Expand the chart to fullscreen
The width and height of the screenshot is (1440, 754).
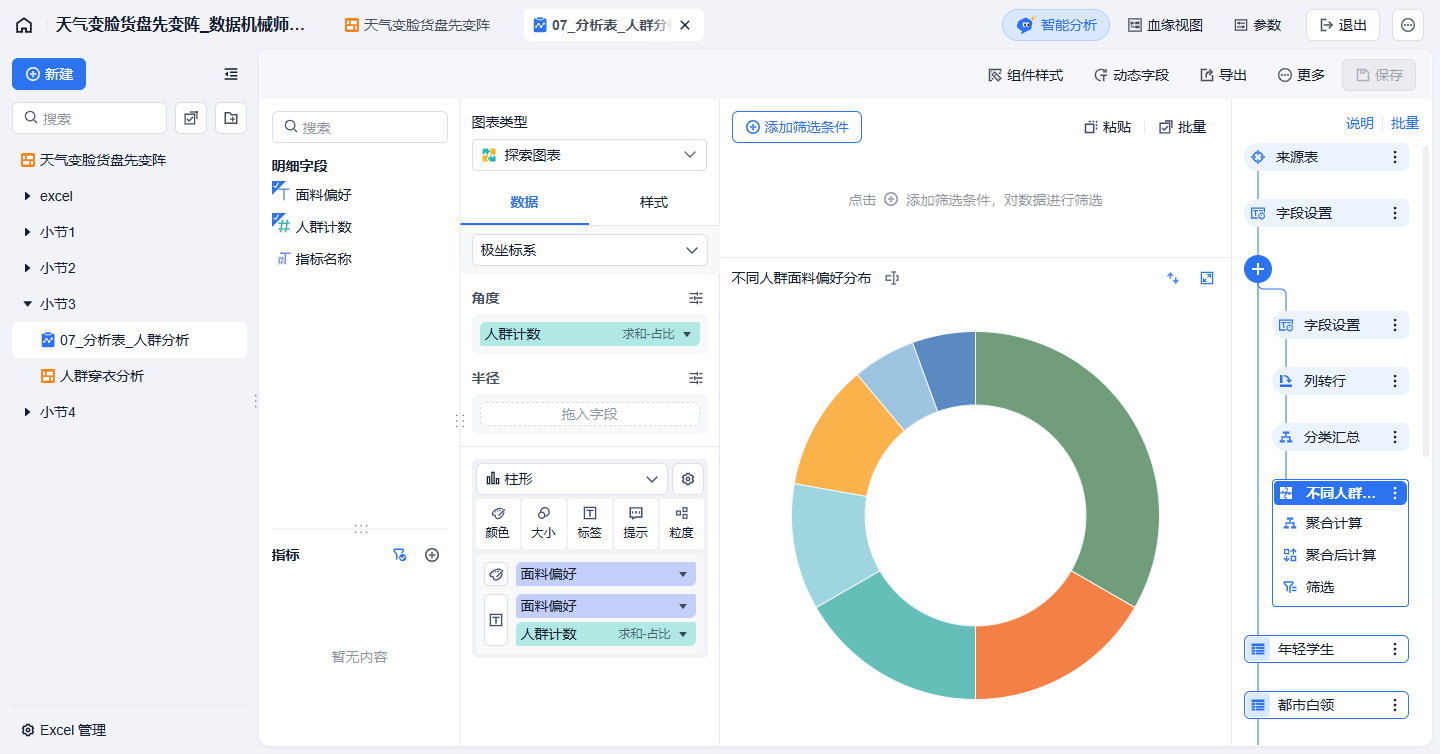(1207, 278)
